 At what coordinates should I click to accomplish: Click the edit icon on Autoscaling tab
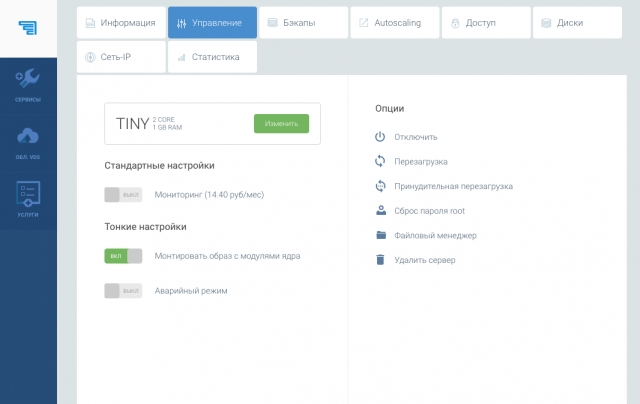pyautogui.click(x=363, y=22)
